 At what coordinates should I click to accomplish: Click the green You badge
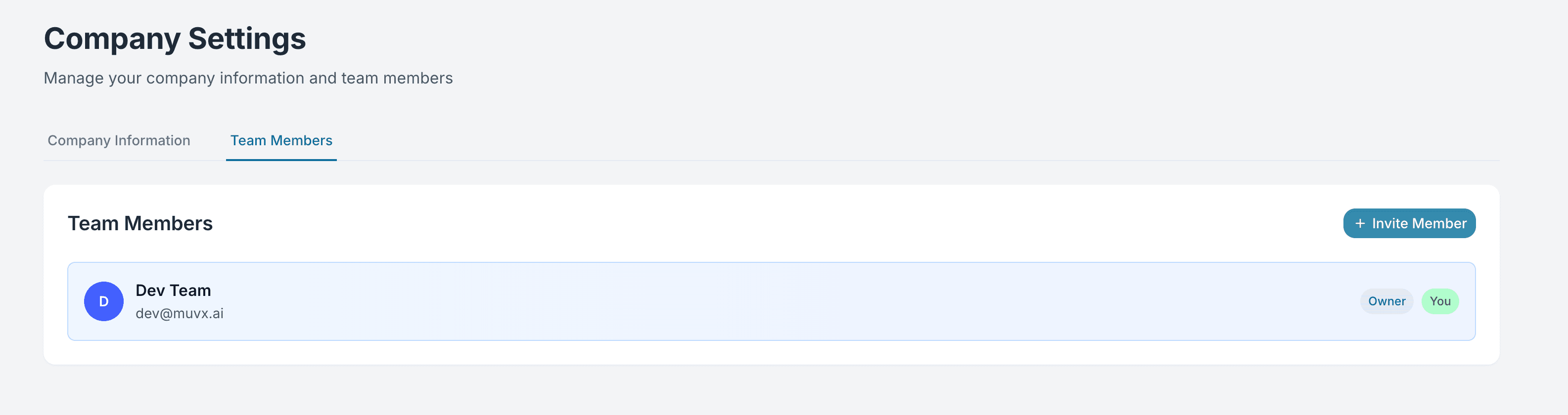1439,301
